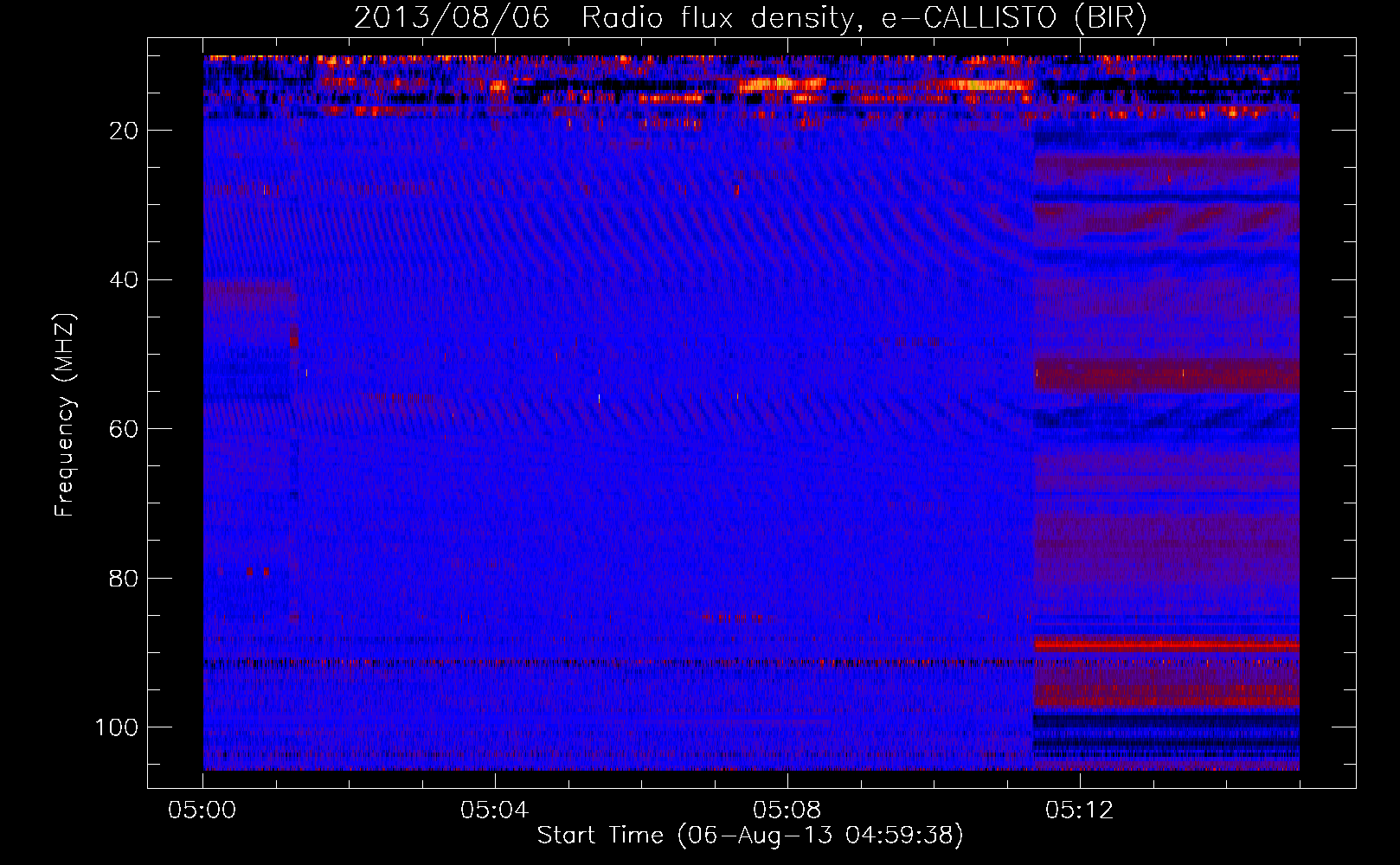1400x865 pixels.
Task: Click the 80 frequency tick label
Action: tap(125, 578)
